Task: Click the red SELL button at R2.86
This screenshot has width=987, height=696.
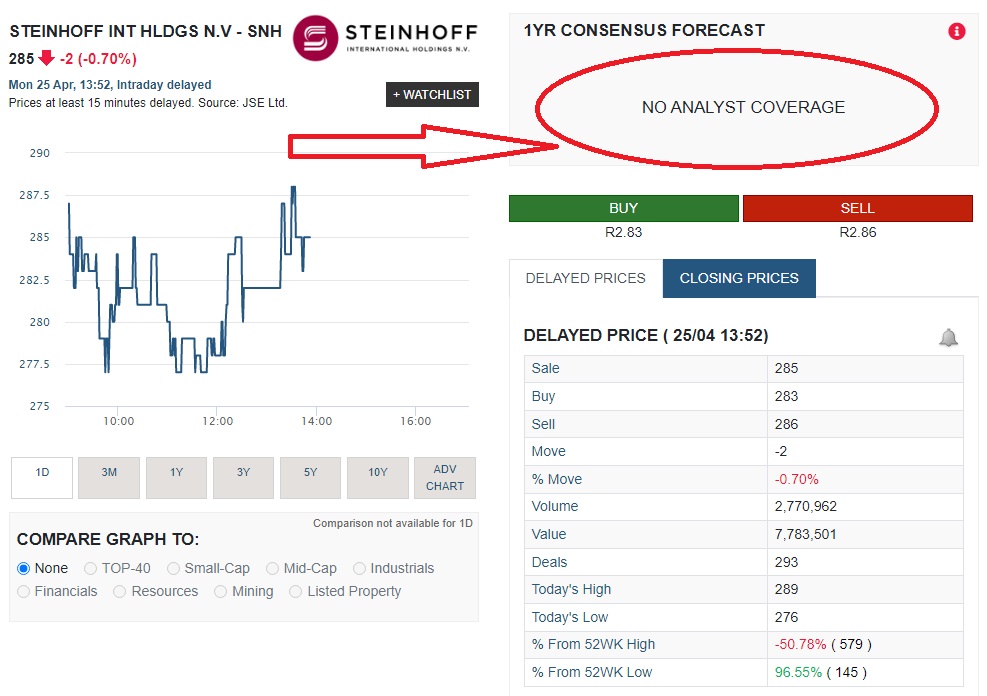Action: click(857, 208)
